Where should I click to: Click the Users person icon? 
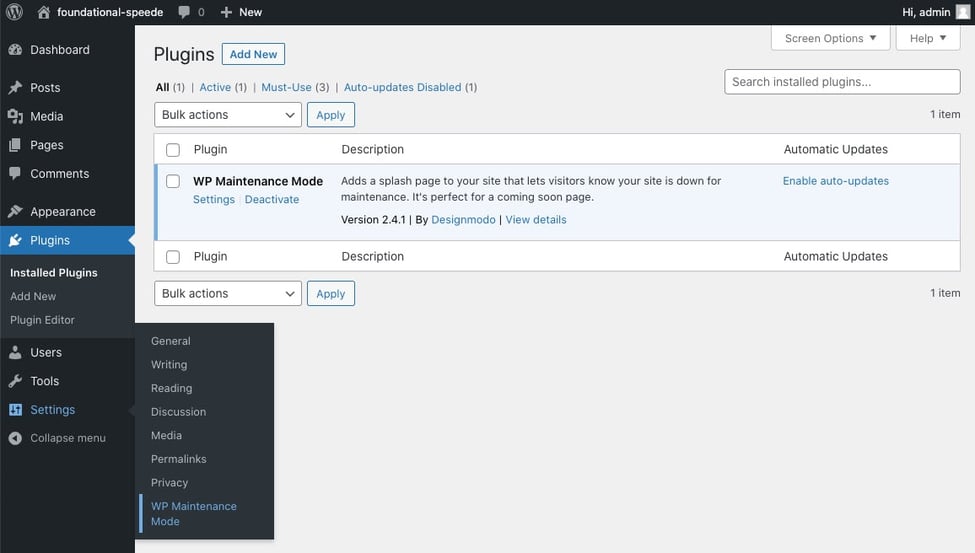coord(15,353)
